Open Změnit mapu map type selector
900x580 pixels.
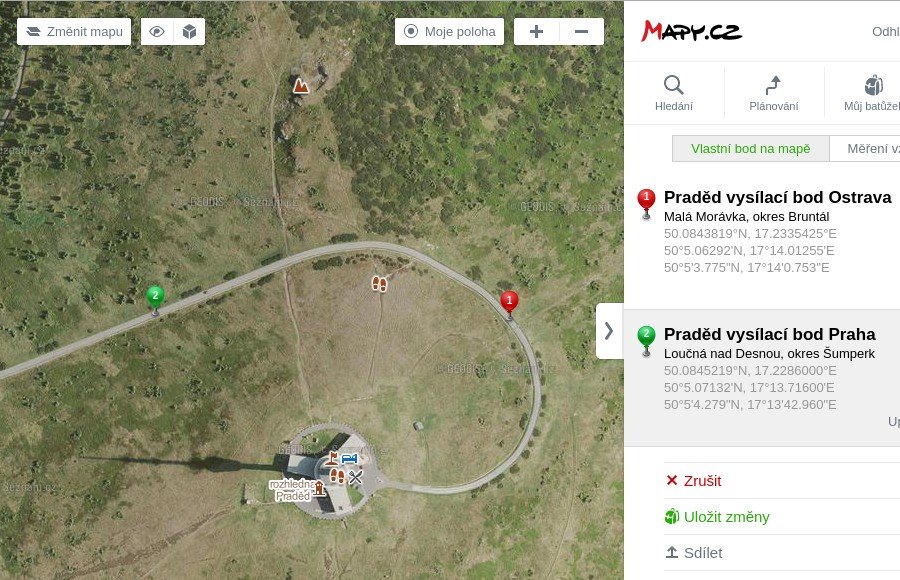(x=74, y=32)
